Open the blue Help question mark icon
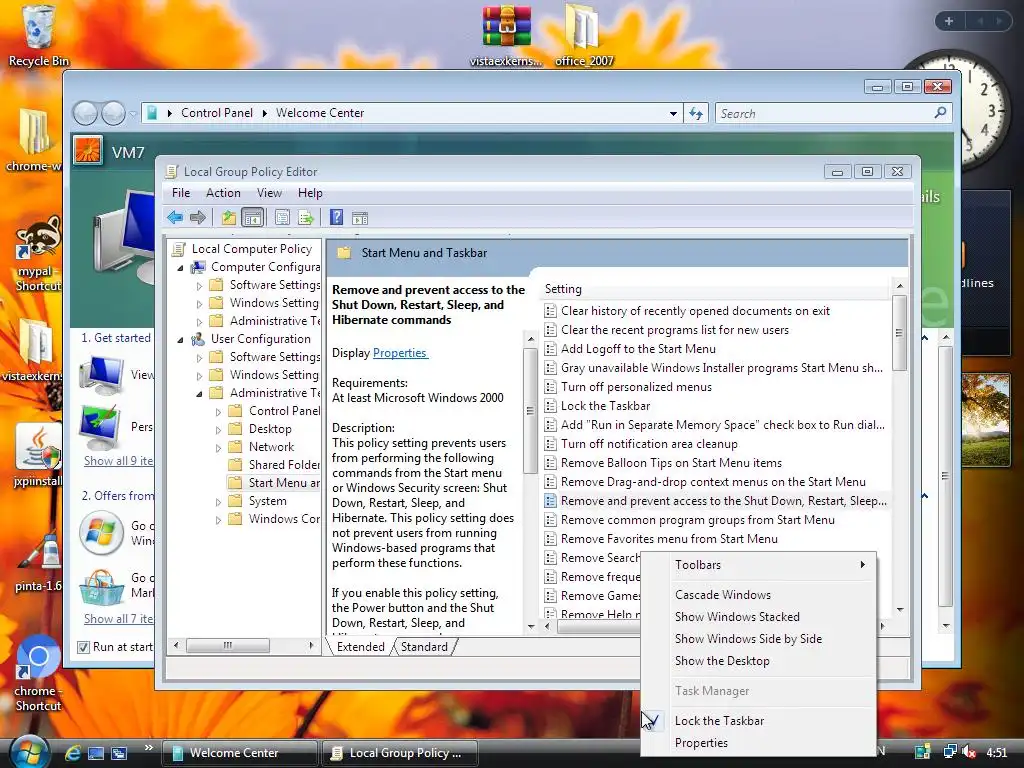This screenshot has width=1024, height=768. point(336,217)
